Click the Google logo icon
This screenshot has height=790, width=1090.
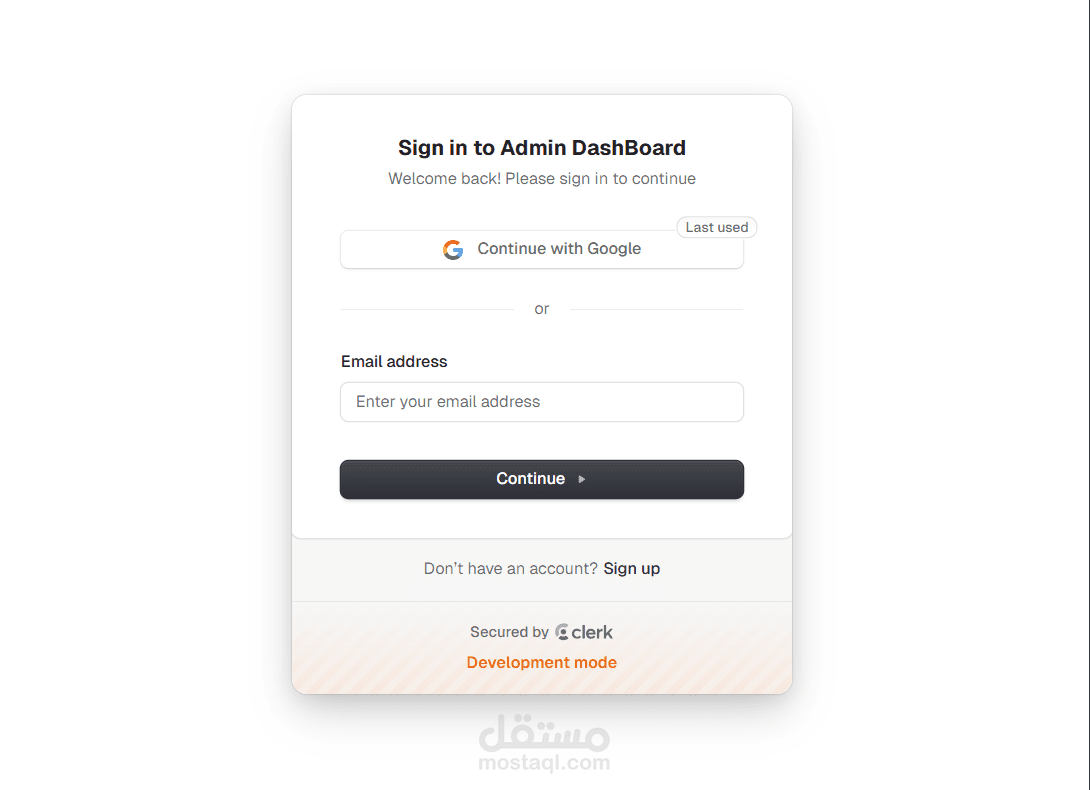point(453,250)
